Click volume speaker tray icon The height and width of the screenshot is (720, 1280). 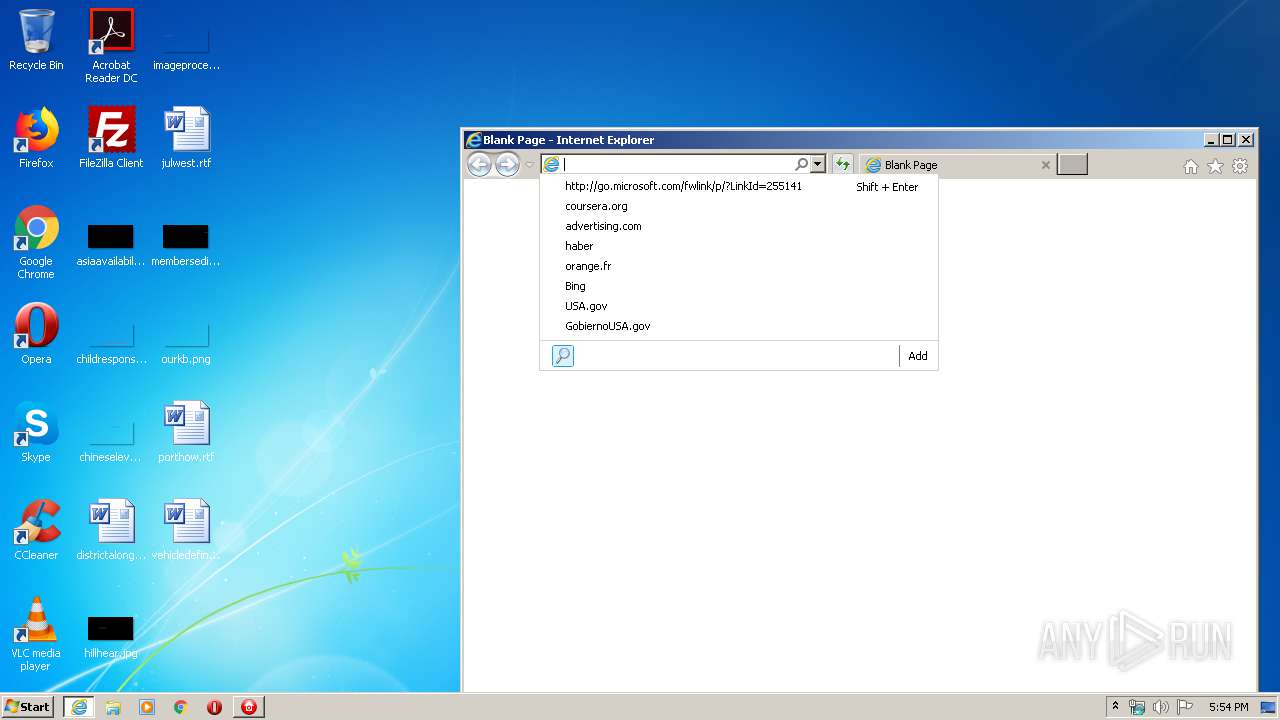tap(1161, 707)
